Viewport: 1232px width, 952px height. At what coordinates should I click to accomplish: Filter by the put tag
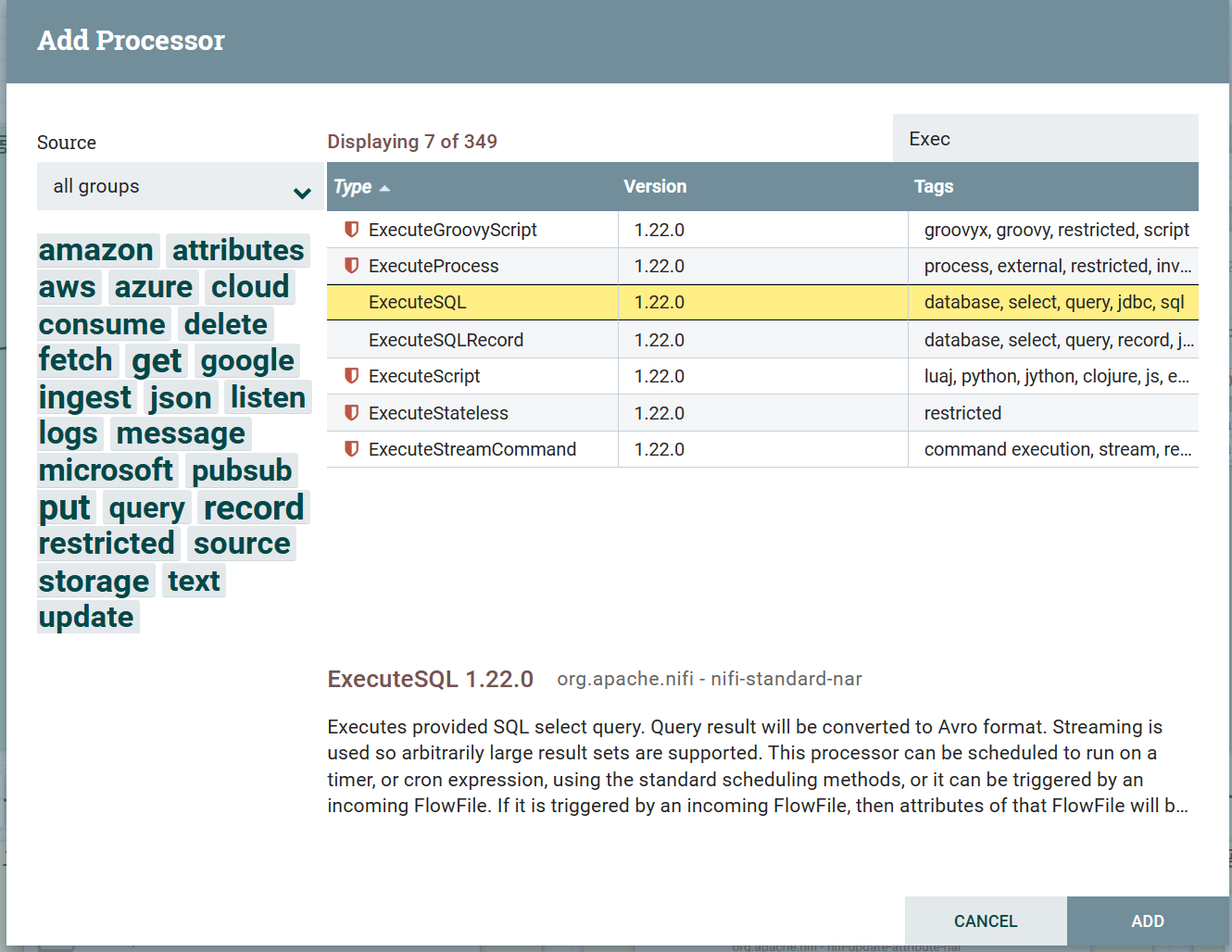[x=65, y=507]
